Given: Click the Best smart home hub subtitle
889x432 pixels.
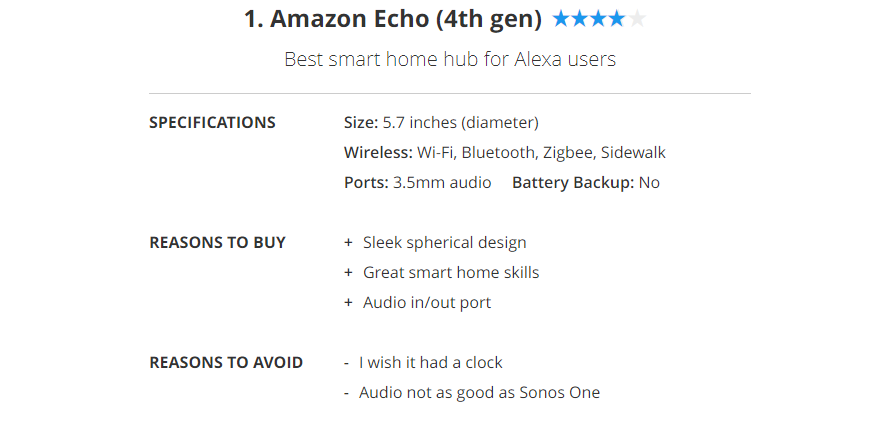Looking at the screenshot, I should (x=450, y=59).
